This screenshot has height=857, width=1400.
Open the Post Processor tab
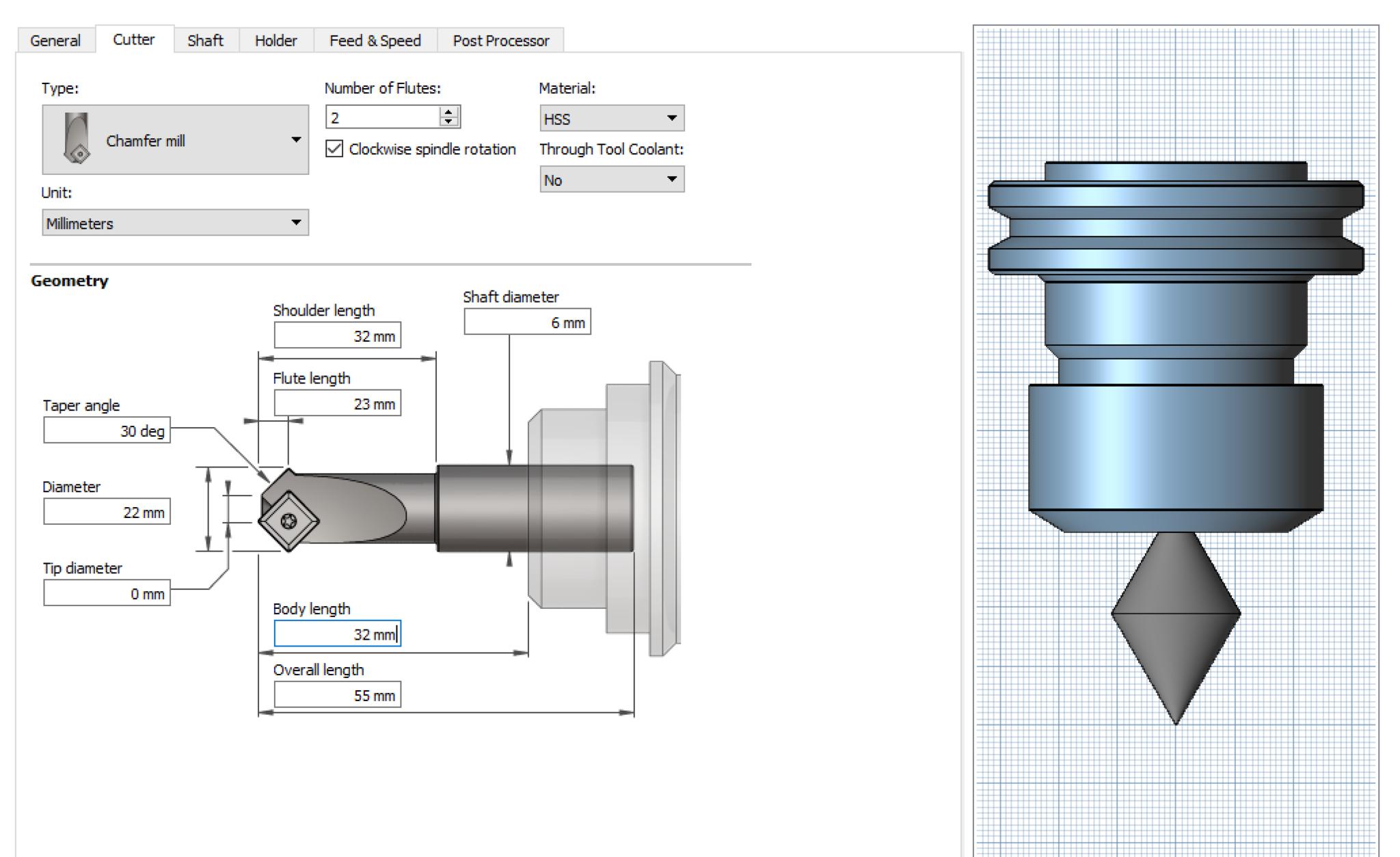tap(500, 40)
